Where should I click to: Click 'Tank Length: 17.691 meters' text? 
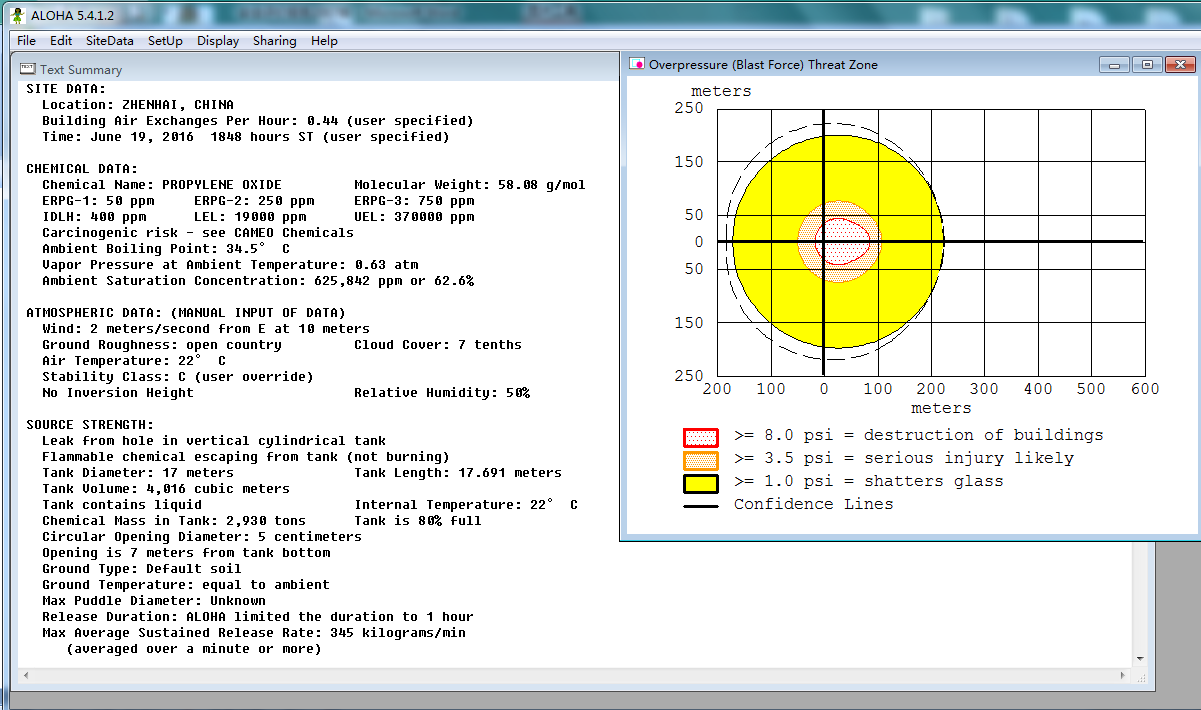[458, 472]
